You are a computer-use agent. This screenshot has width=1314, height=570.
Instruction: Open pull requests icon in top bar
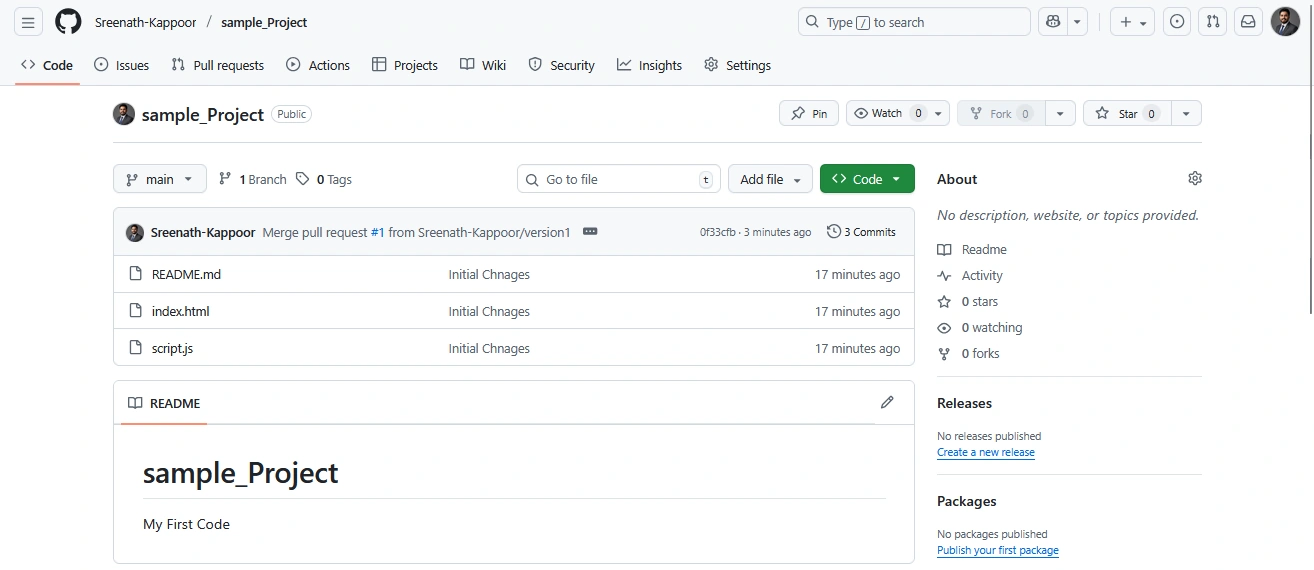1213,22
